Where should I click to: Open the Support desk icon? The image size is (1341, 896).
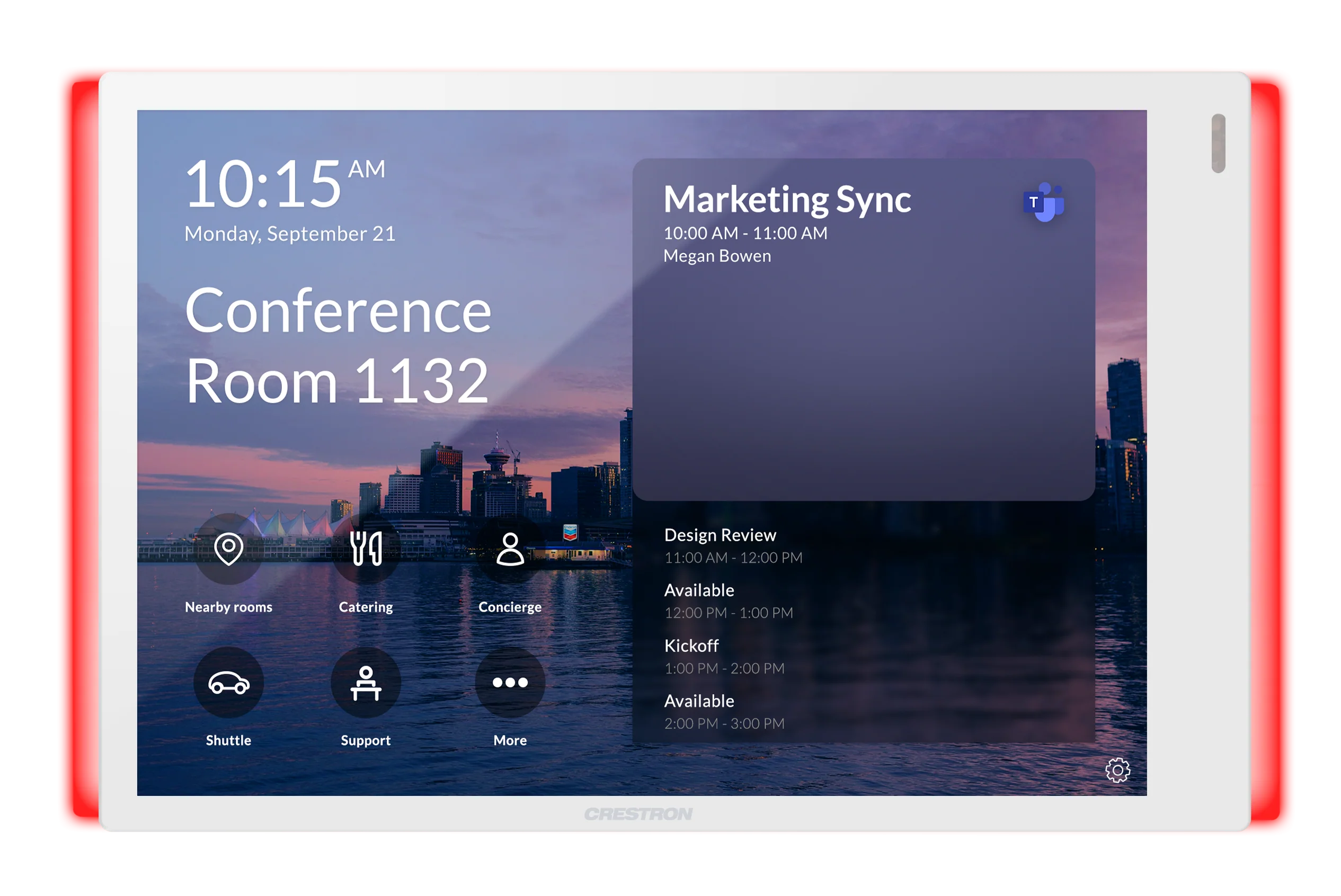(366, 682)
